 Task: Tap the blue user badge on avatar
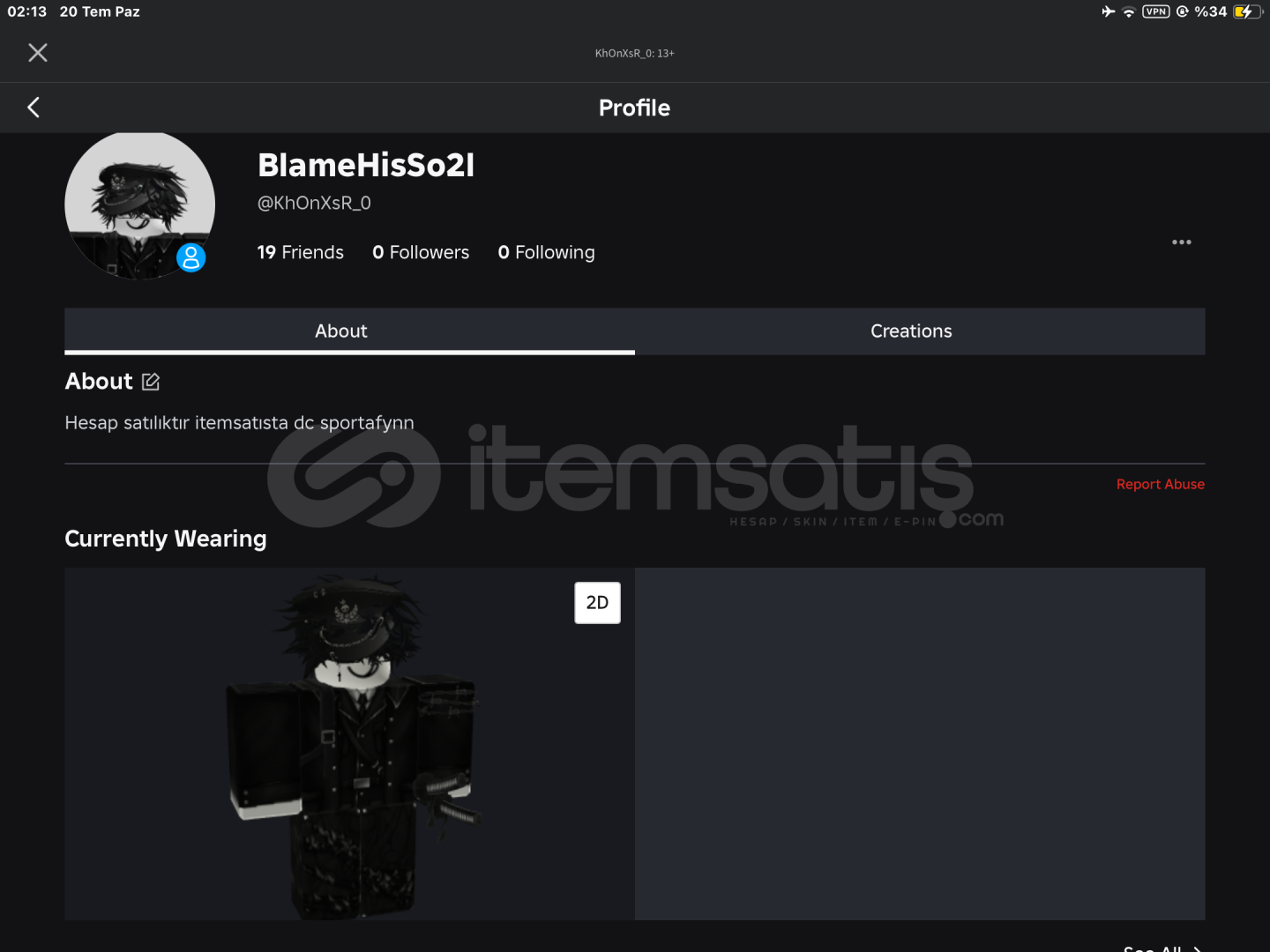[x=191, y=257]
